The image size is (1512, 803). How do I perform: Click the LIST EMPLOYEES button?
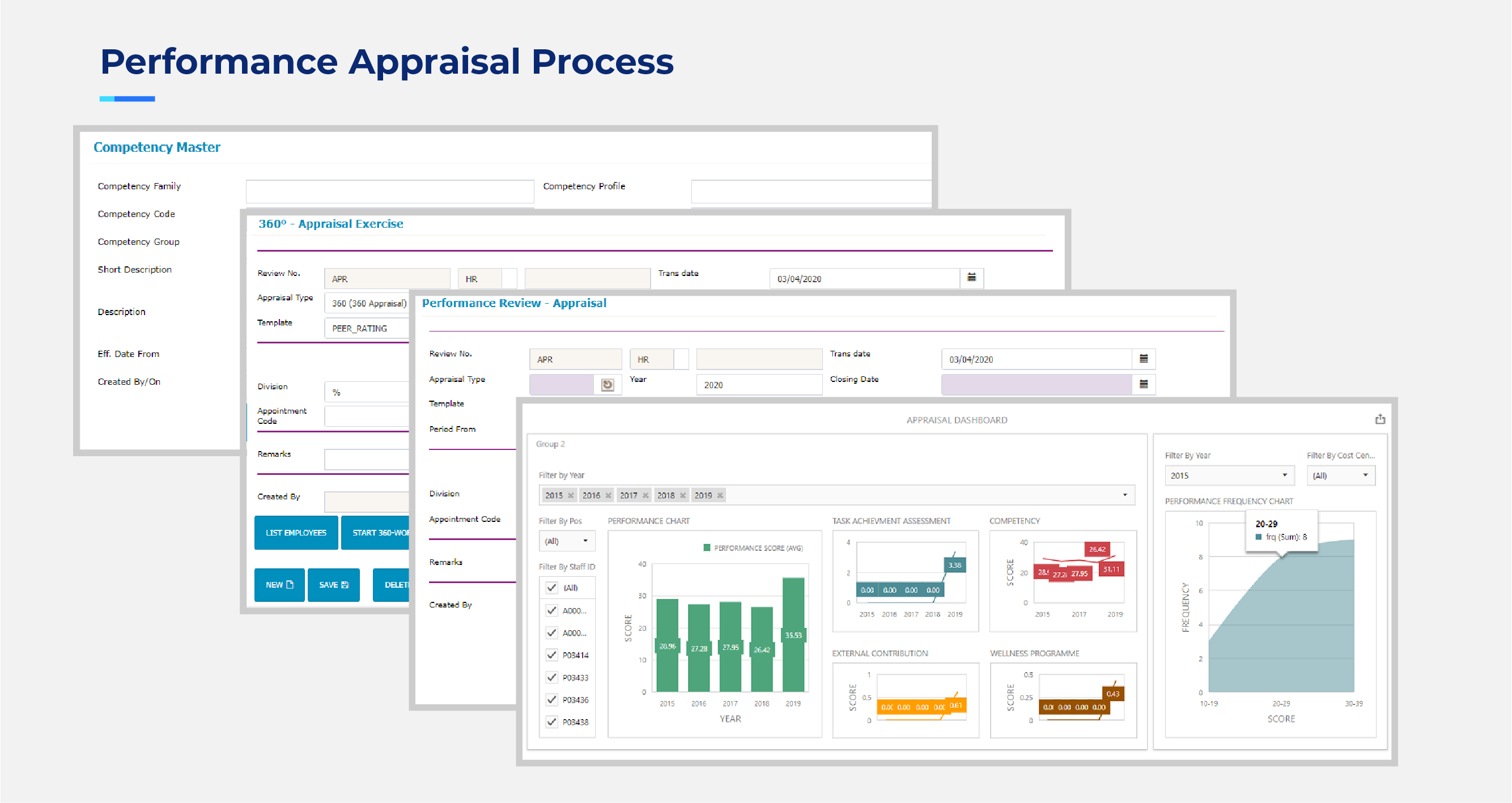296,532
